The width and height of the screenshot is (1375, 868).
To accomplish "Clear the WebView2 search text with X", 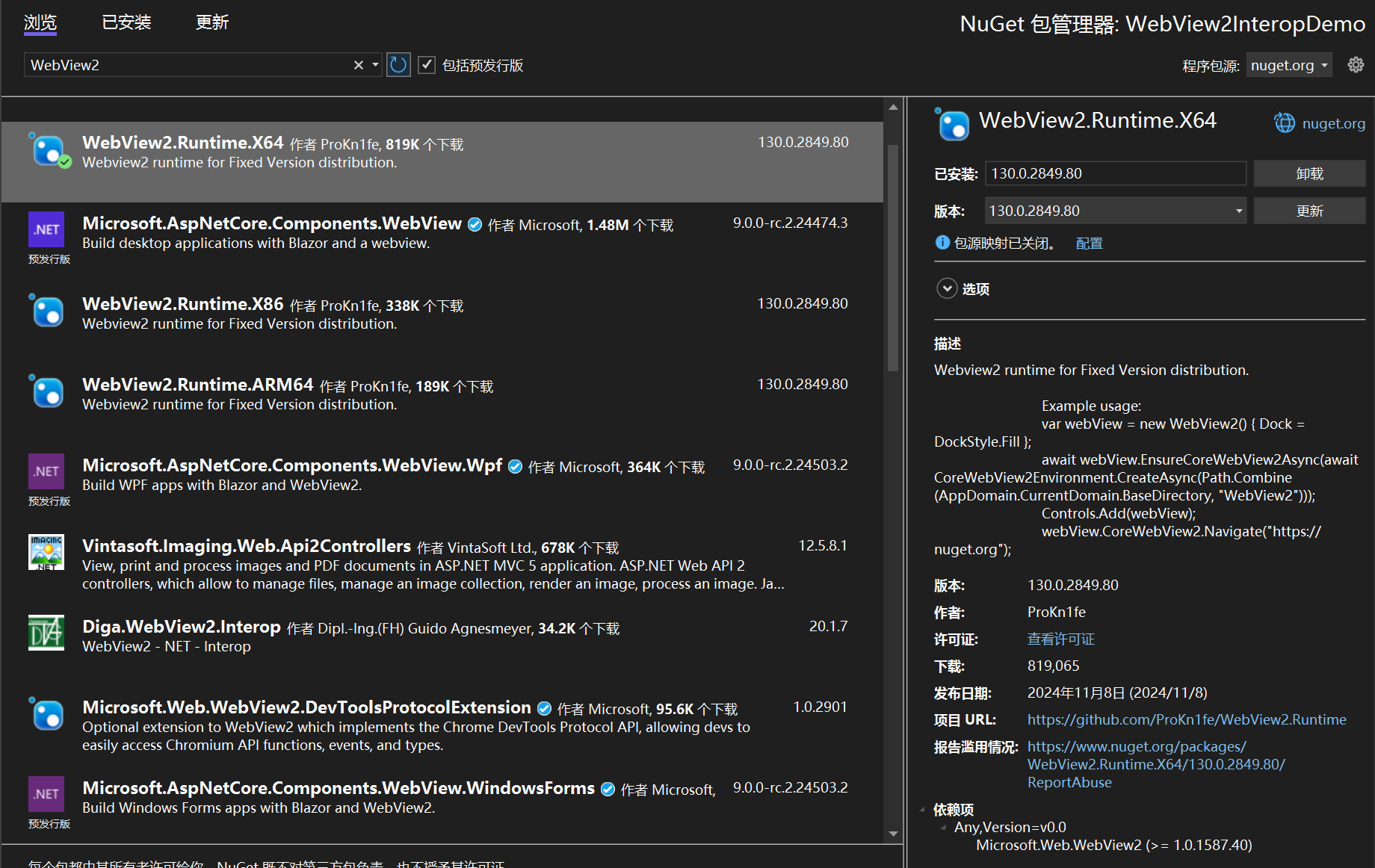I will (x=359, y=65).
